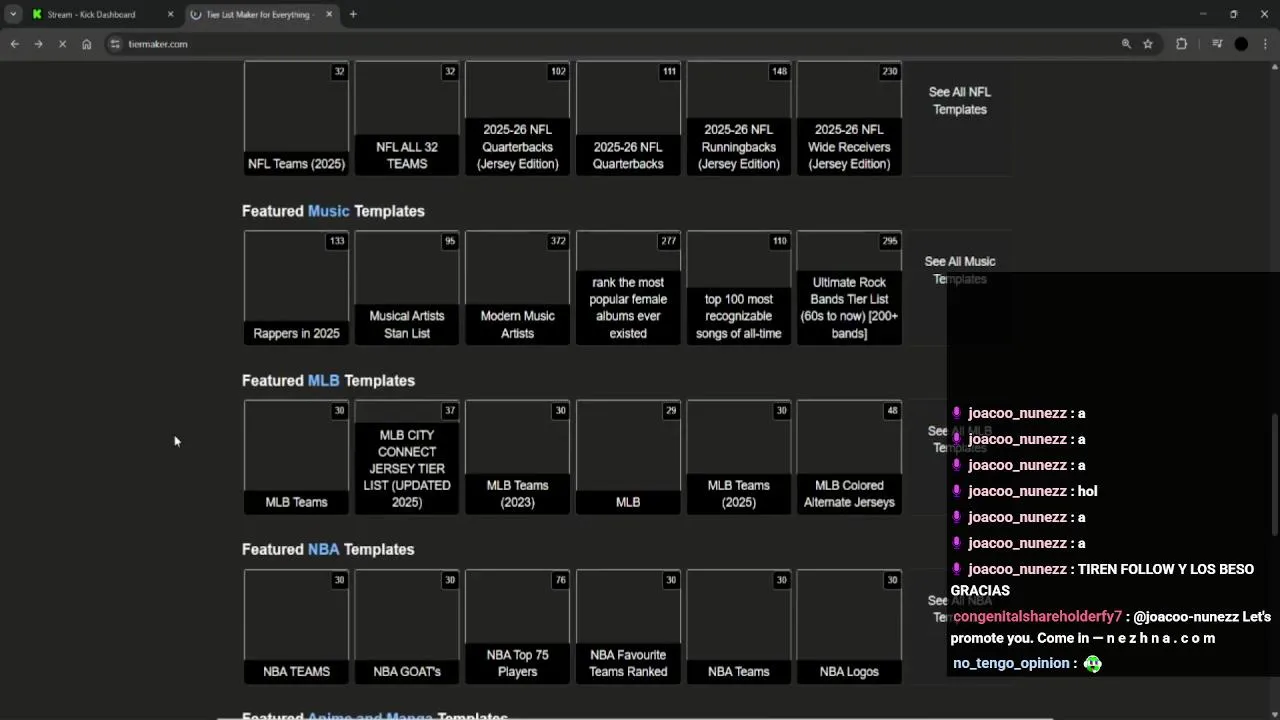
Task: Click the NBA link in Featured heading
Action: pos(324,550)
